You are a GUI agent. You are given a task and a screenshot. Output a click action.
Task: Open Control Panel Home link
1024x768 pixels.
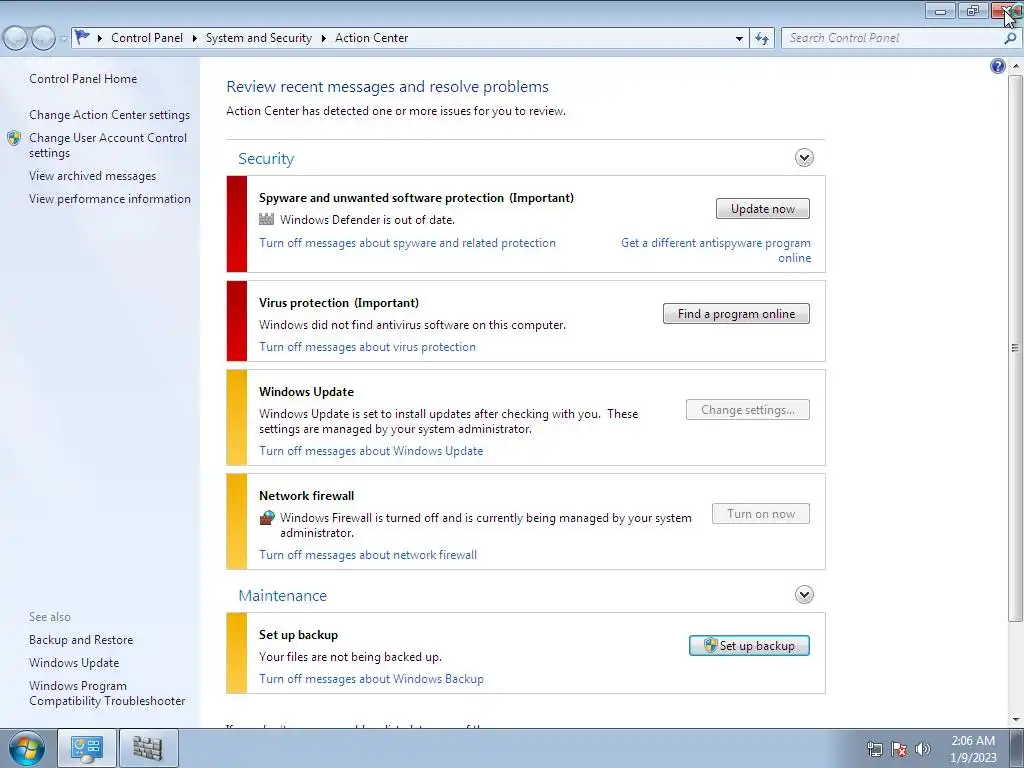click(83, 79)
